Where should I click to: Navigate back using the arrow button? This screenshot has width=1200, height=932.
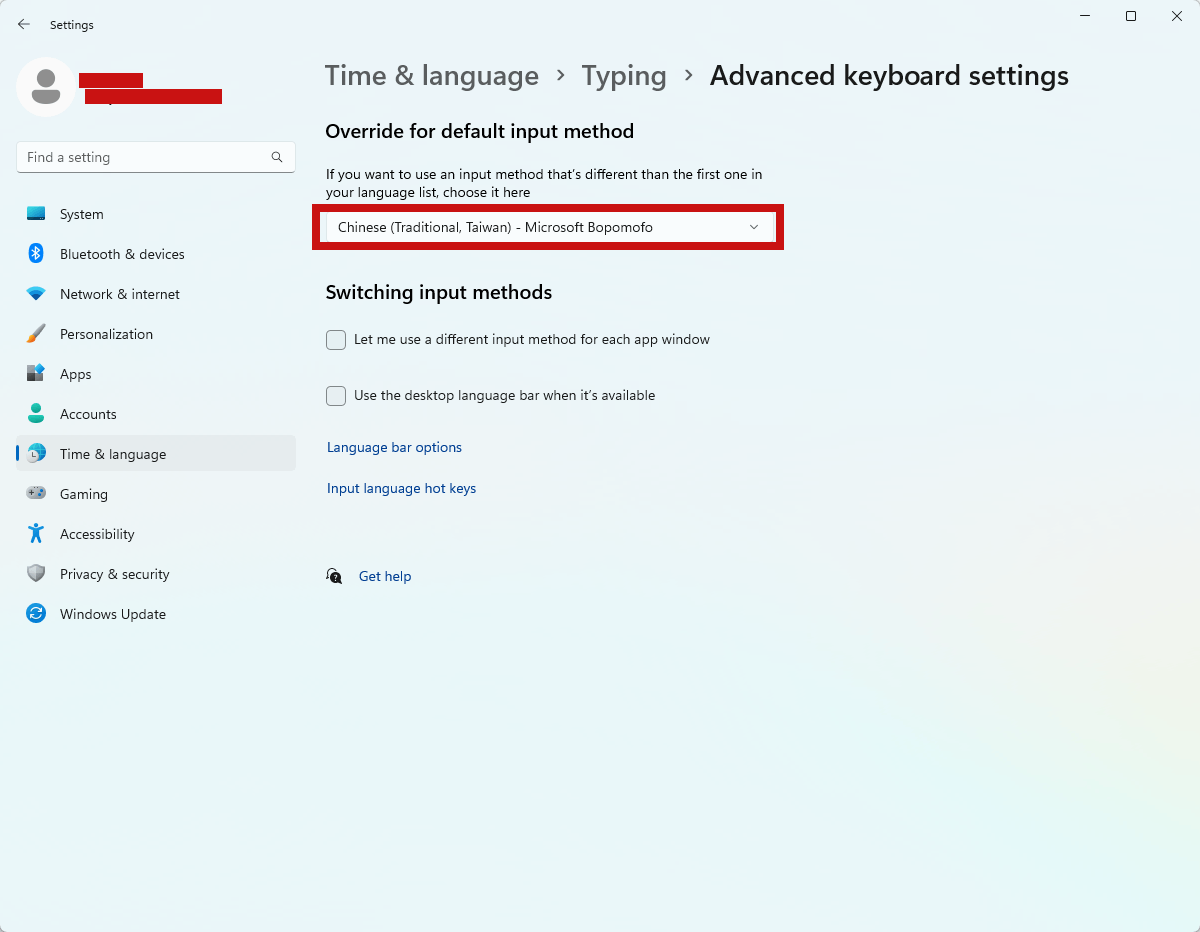[24, 24]
